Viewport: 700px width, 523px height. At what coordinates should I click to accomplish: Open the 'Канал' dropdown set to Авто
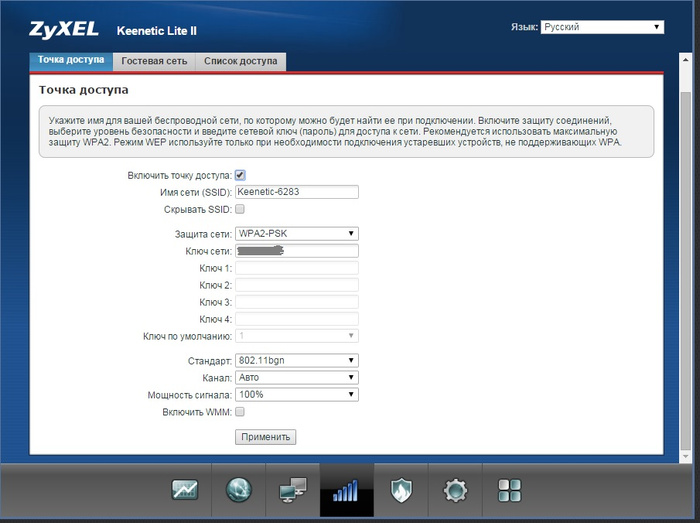point(297,377)
